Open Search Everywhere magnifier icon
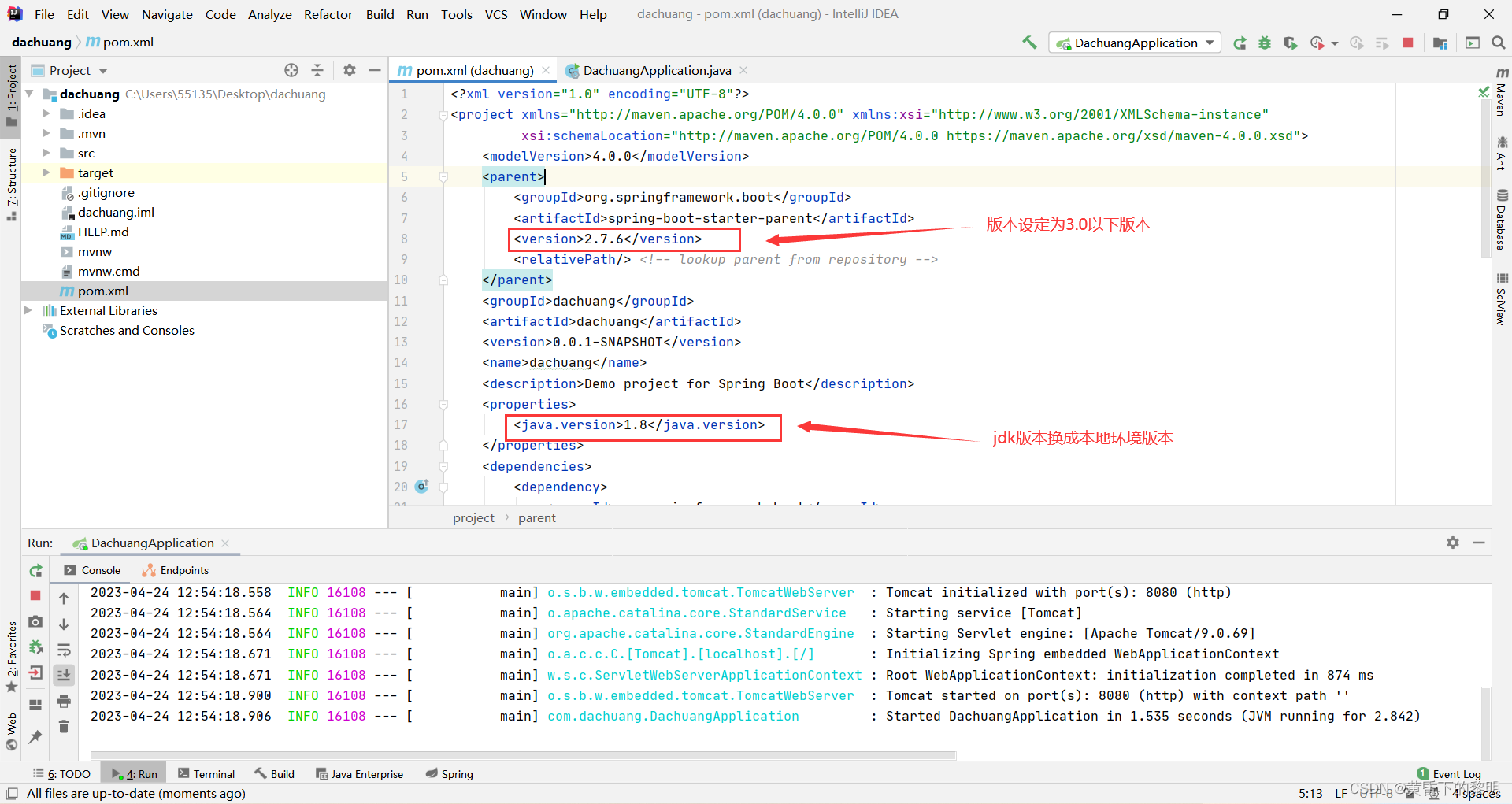This screenshot has height=804, width=1512. tap(1499, 43)
